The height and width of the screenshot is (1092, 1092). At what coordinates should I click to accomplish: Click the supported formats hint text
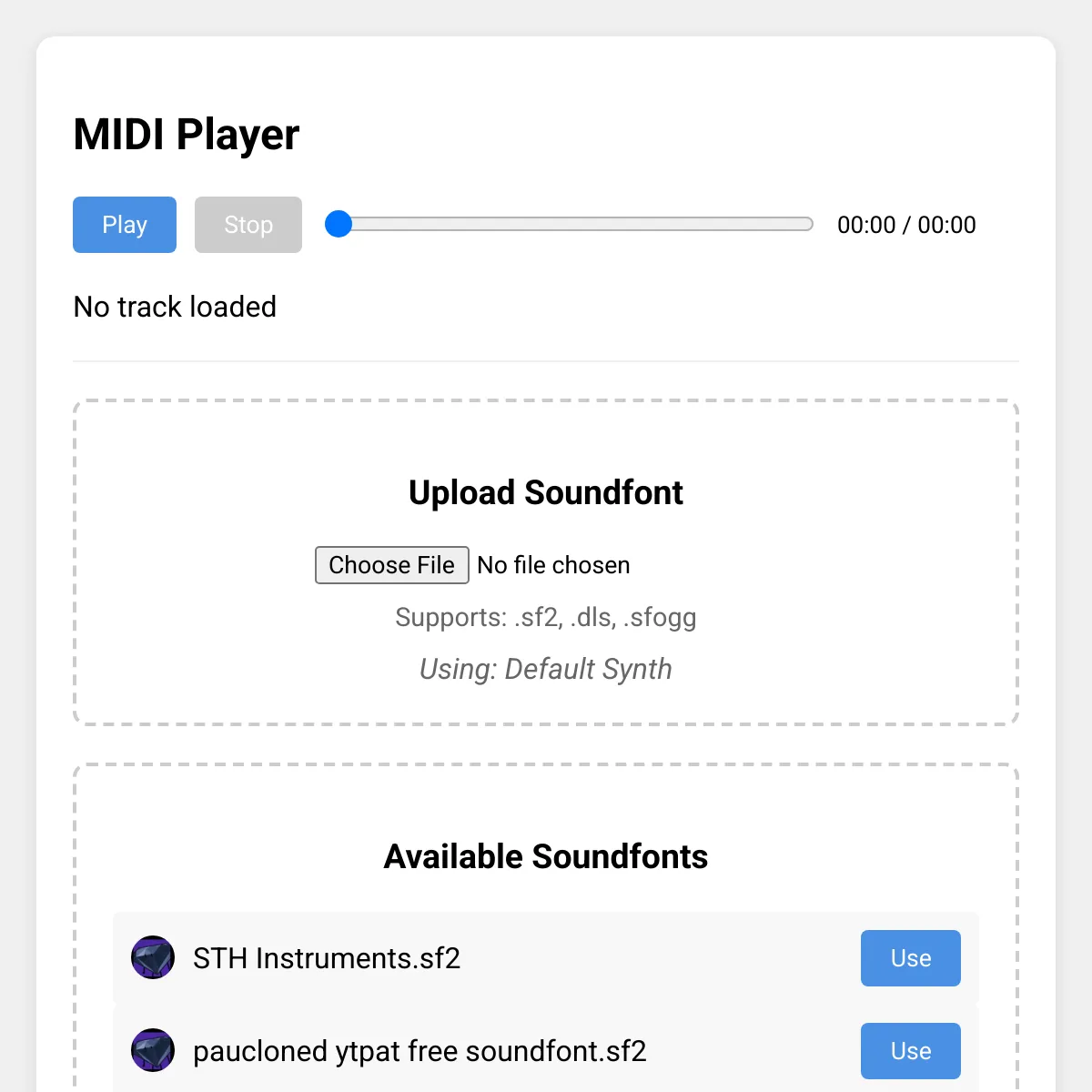546,617
